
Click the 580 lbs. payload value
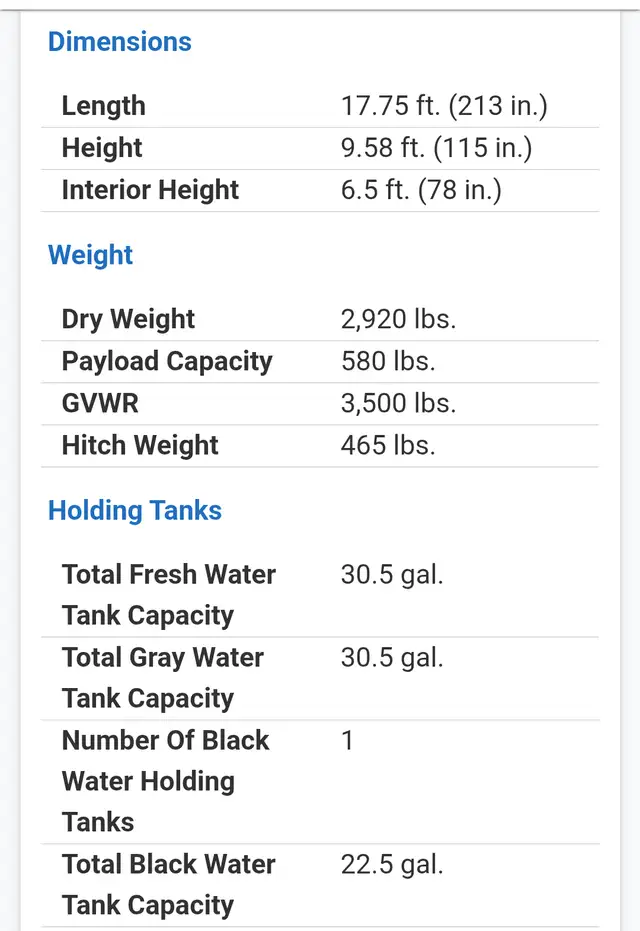click(388, 362)
